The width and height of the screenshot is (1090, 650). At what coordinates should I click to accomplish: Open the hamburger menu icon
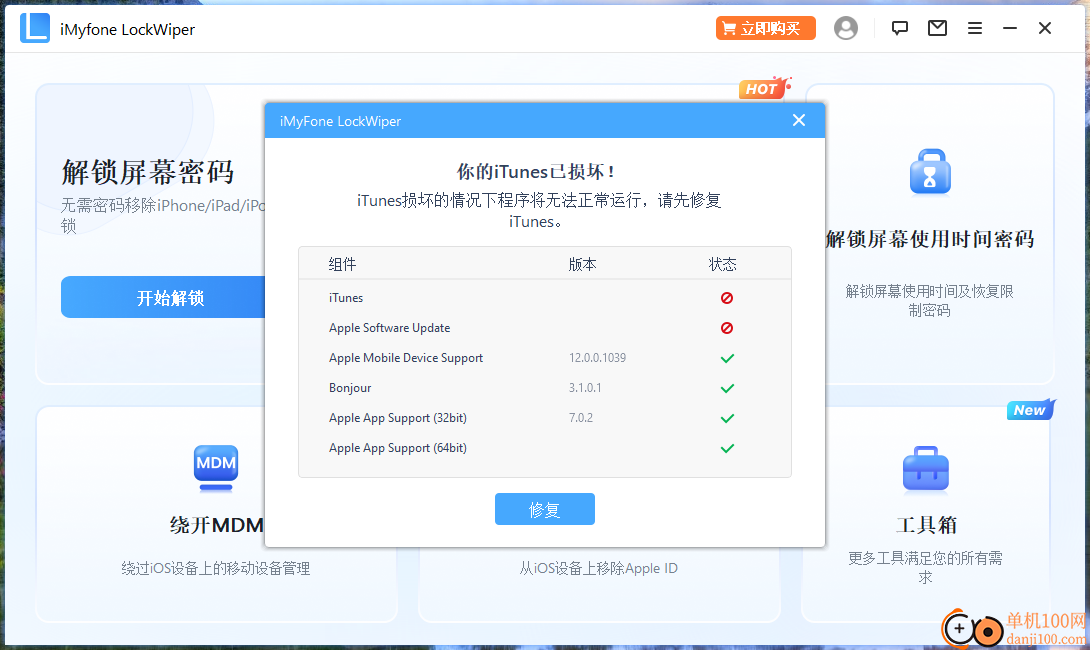(975, 28)
